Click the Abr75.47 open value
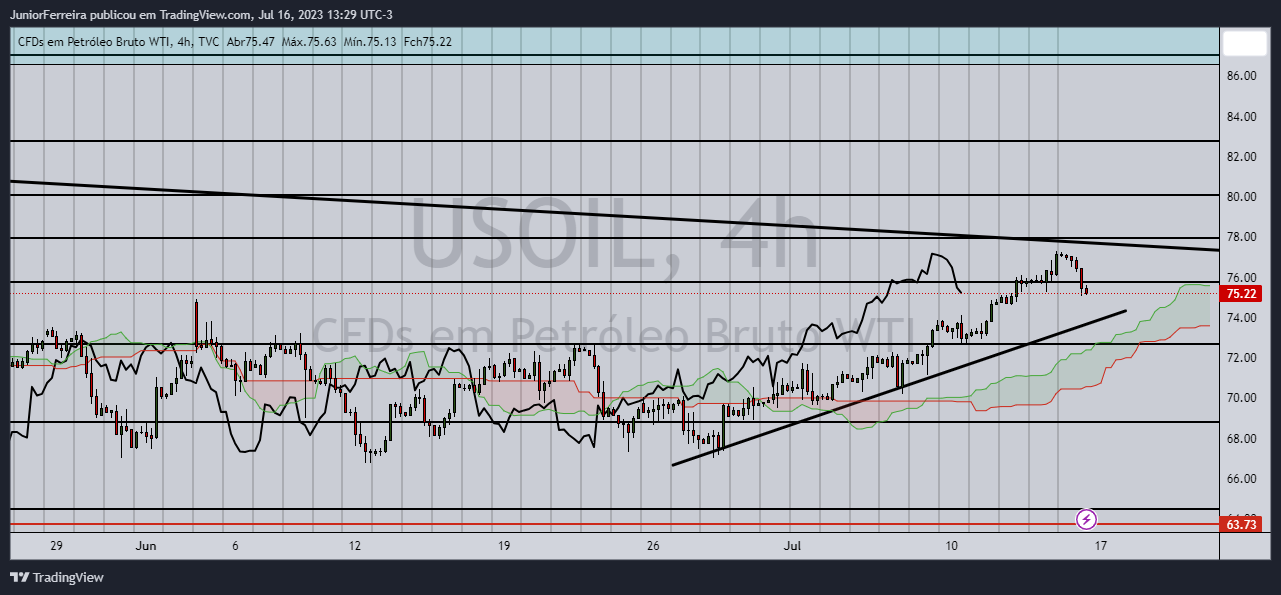This screenshot has width=1281, height=595. pos(251,41)
